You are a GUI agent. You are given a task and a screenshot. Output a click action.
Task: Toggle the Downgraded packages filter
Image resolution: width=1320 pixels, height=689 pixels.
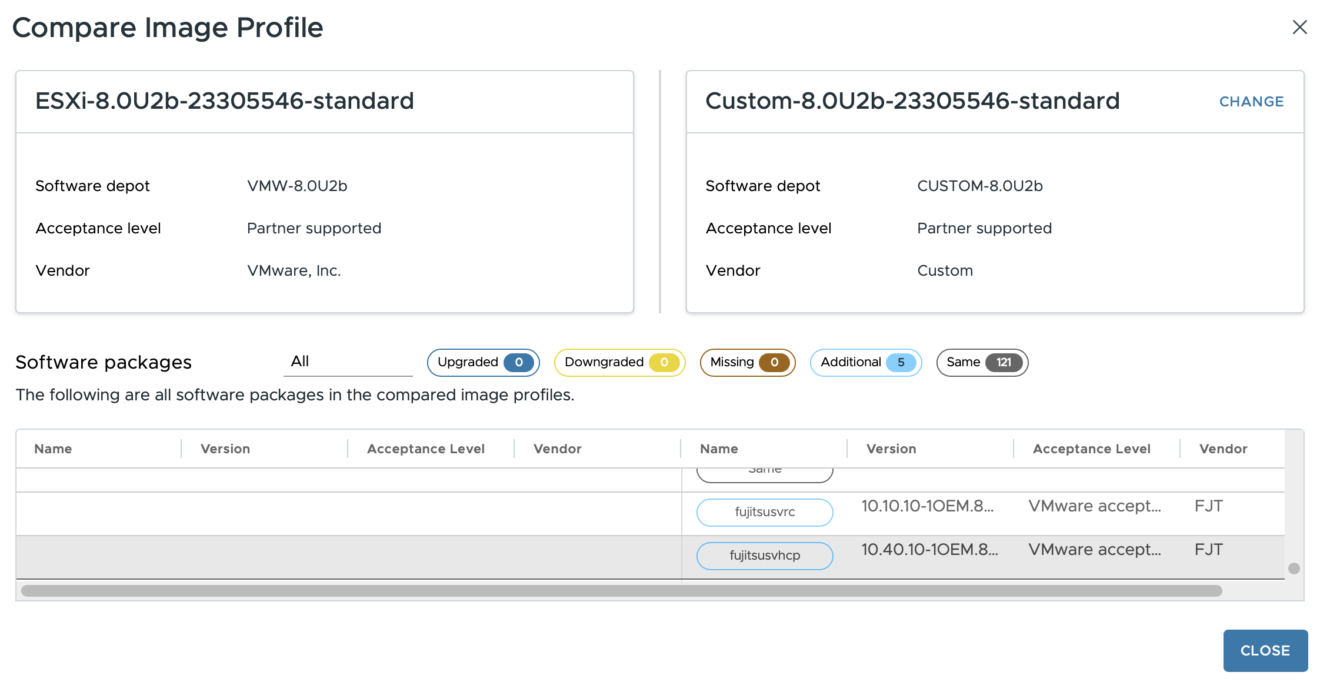[x=619, y=362]
